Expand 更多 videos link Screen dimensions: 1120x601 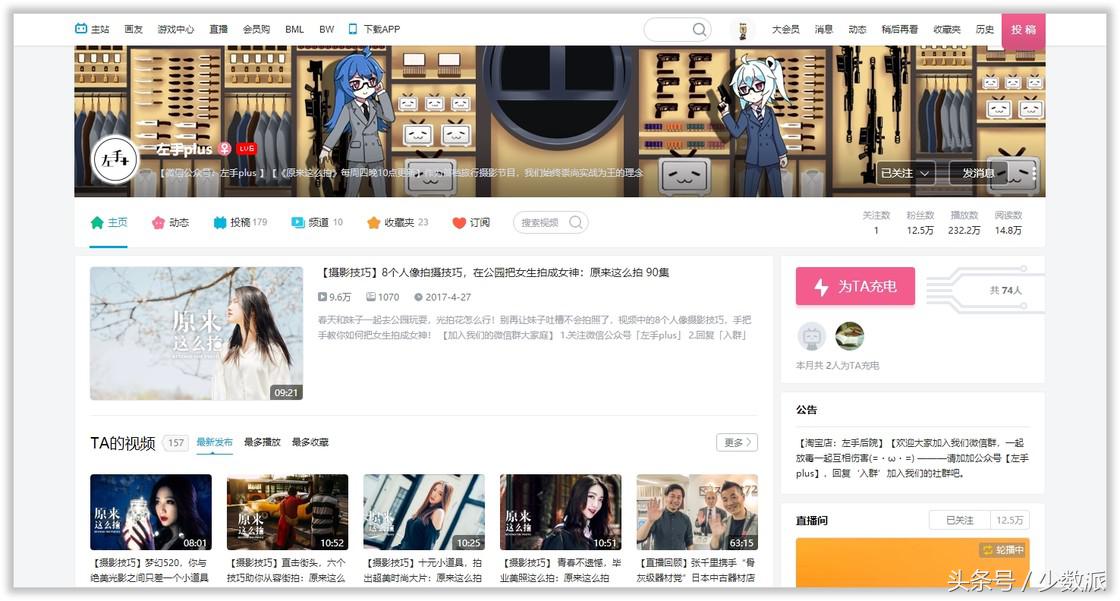point(736,442)
